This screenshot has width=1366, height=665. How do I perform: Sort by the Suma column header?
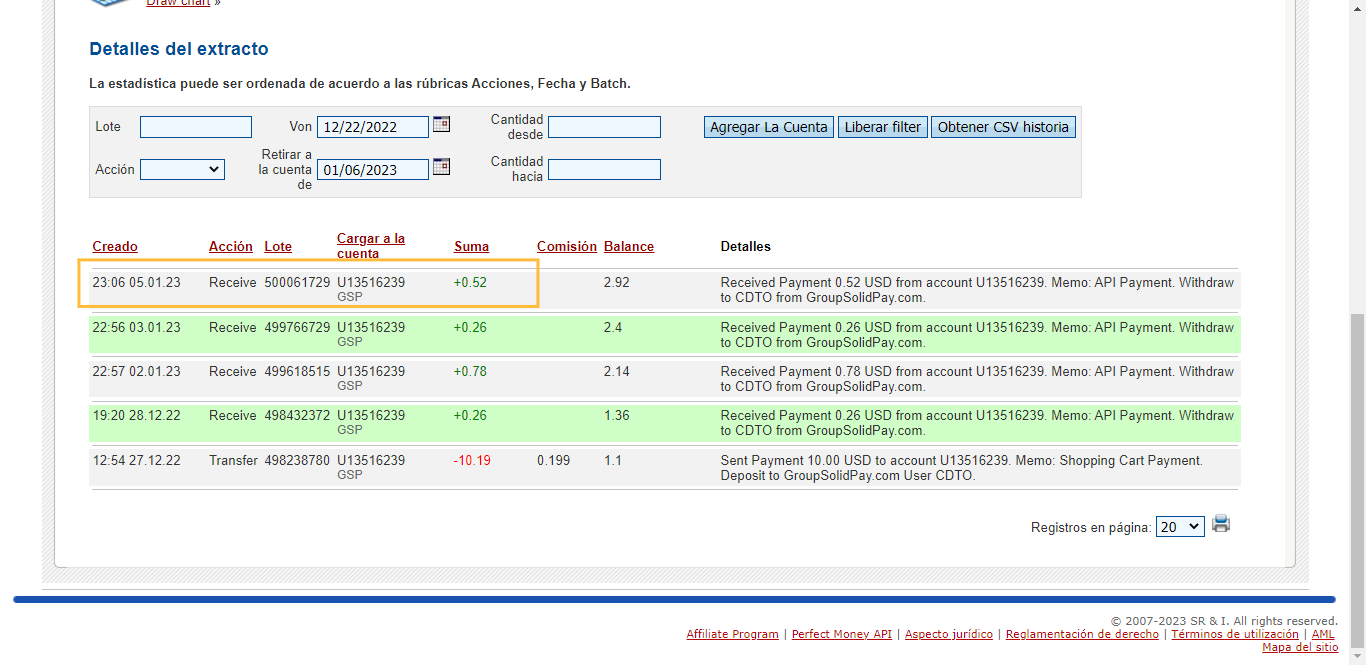coord(471,247)
